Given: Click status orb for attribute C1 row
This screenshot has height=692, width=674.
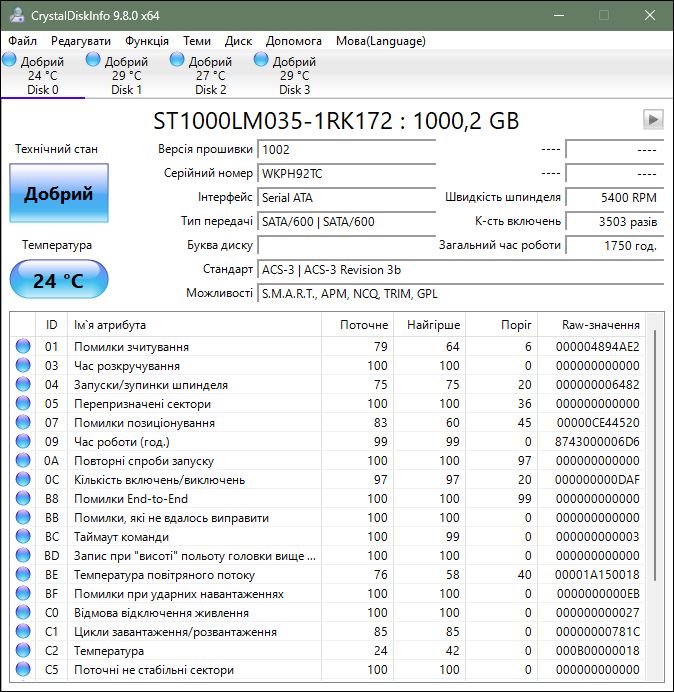Looking at the screenshot, I should (23, 631).
